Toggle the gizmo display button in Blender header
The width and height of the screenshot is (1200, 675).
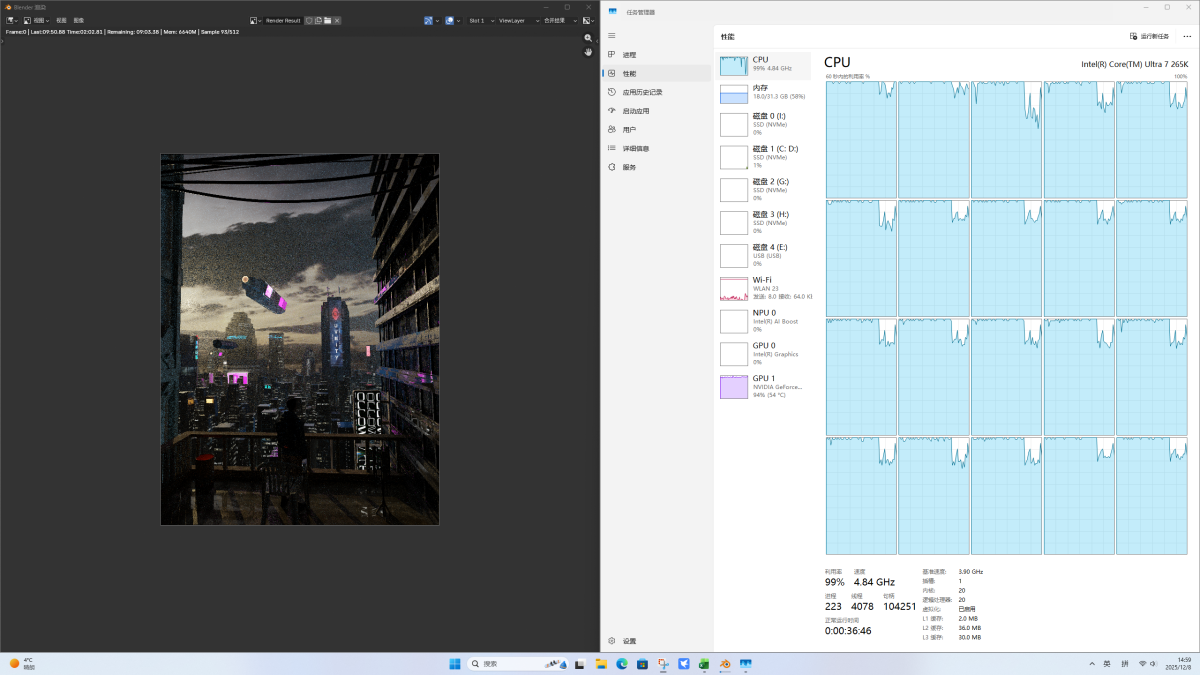coord(430,20)
